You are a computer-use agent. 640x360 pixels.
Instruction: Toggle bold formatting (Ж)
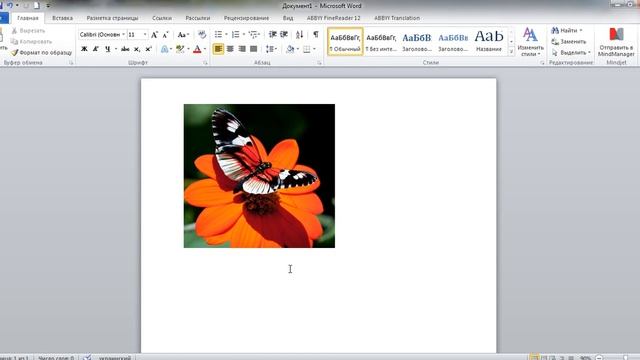point(84,49)
